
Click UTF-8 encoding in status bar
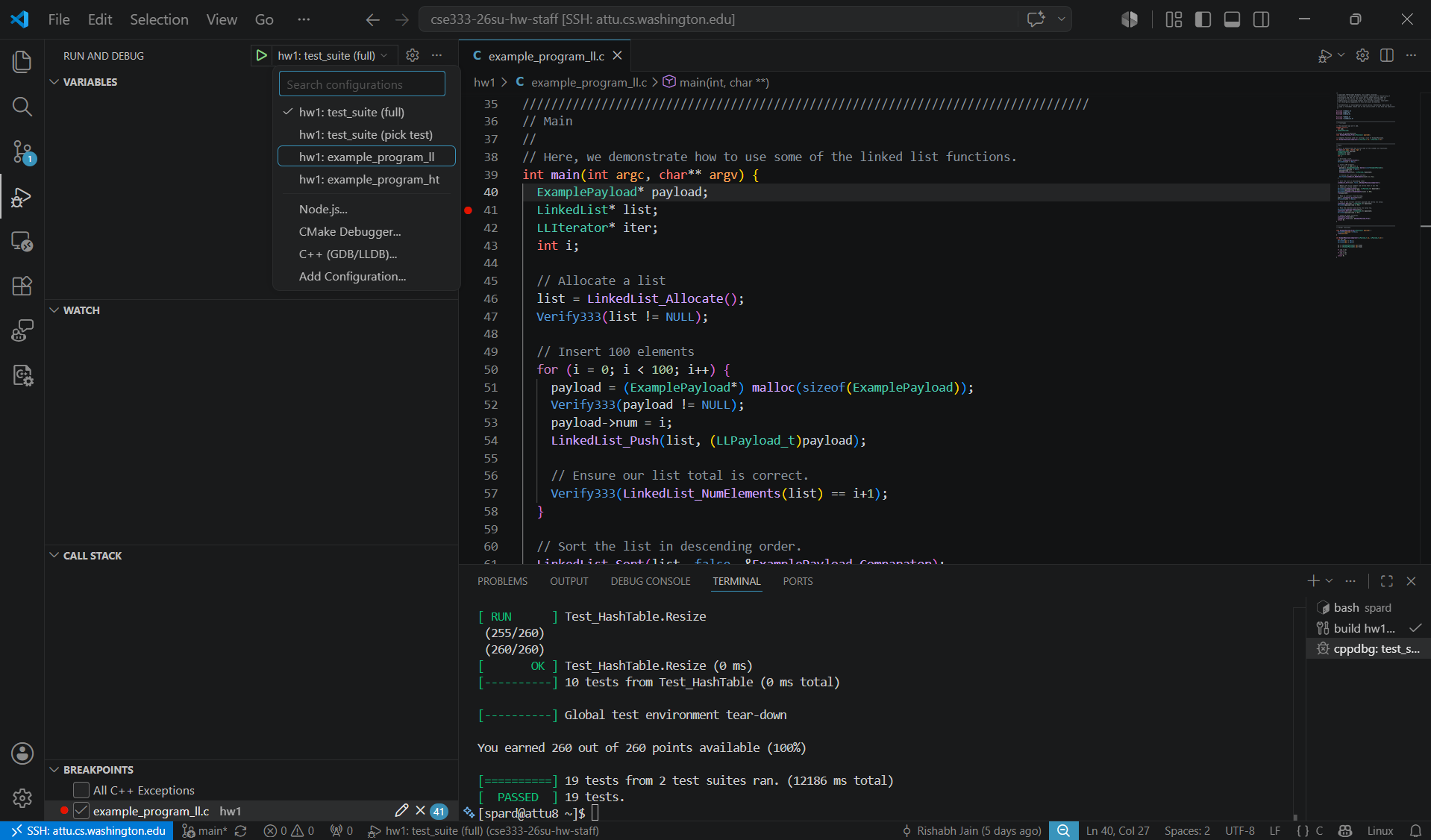(1239, 831)
